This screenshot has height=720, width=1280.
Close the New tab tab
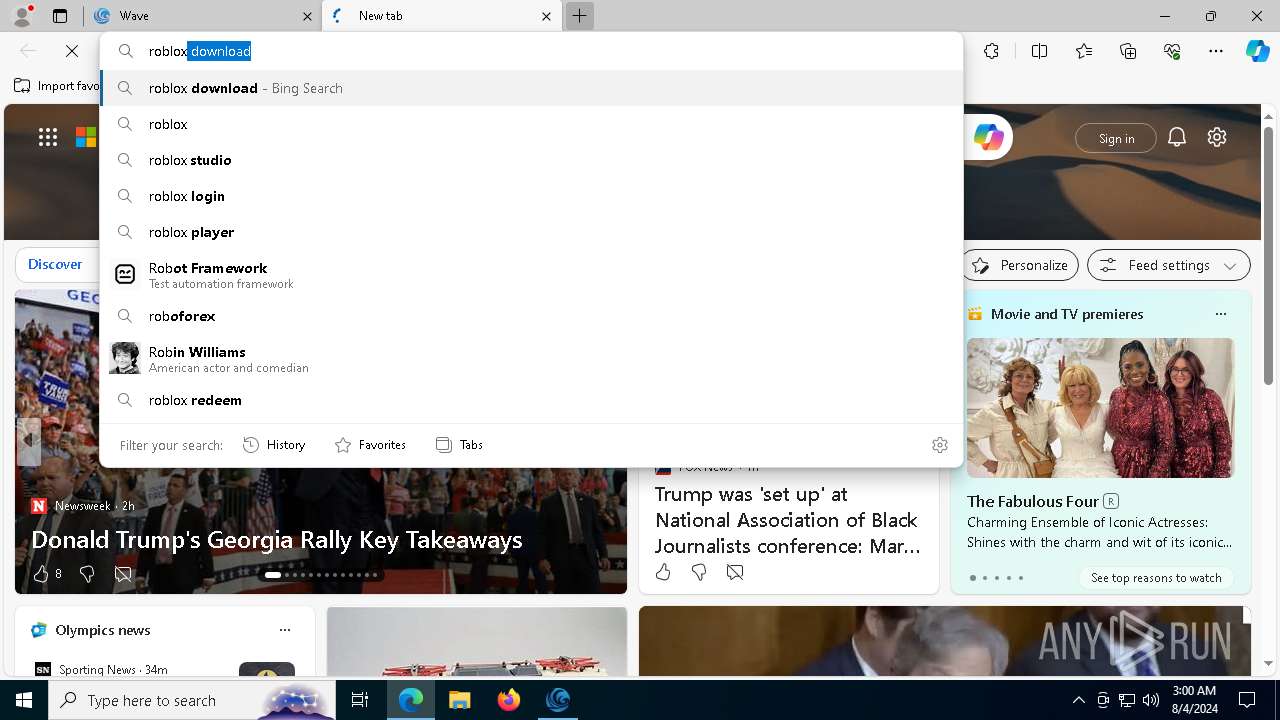pyautogui.click(x=546, y=16)
